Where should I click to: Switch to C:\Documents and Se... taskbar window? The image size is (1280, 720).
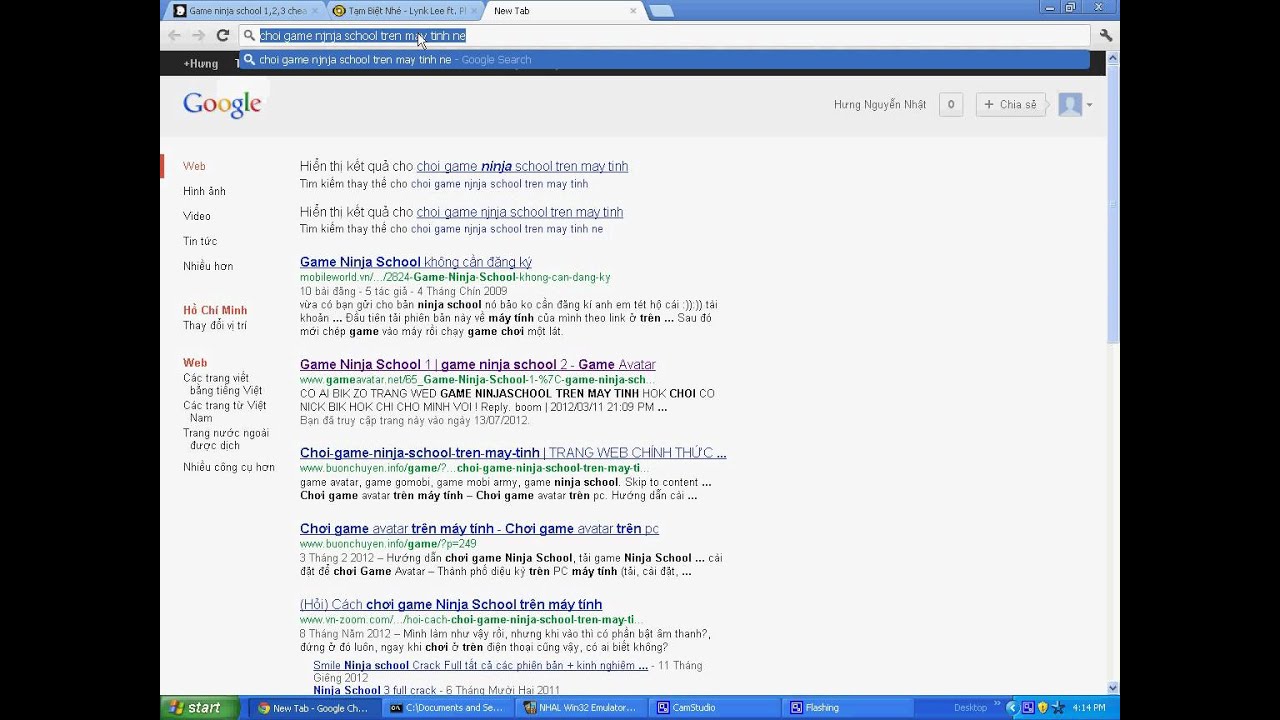click(x=446, y=707)
